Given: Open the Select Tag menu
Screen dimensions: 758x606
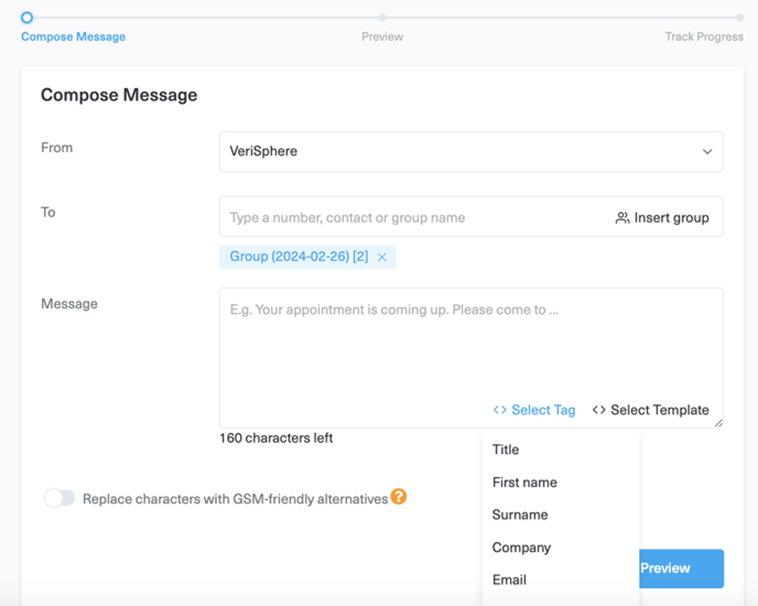Looking at the screenshot, I should (x=534, y=410).
